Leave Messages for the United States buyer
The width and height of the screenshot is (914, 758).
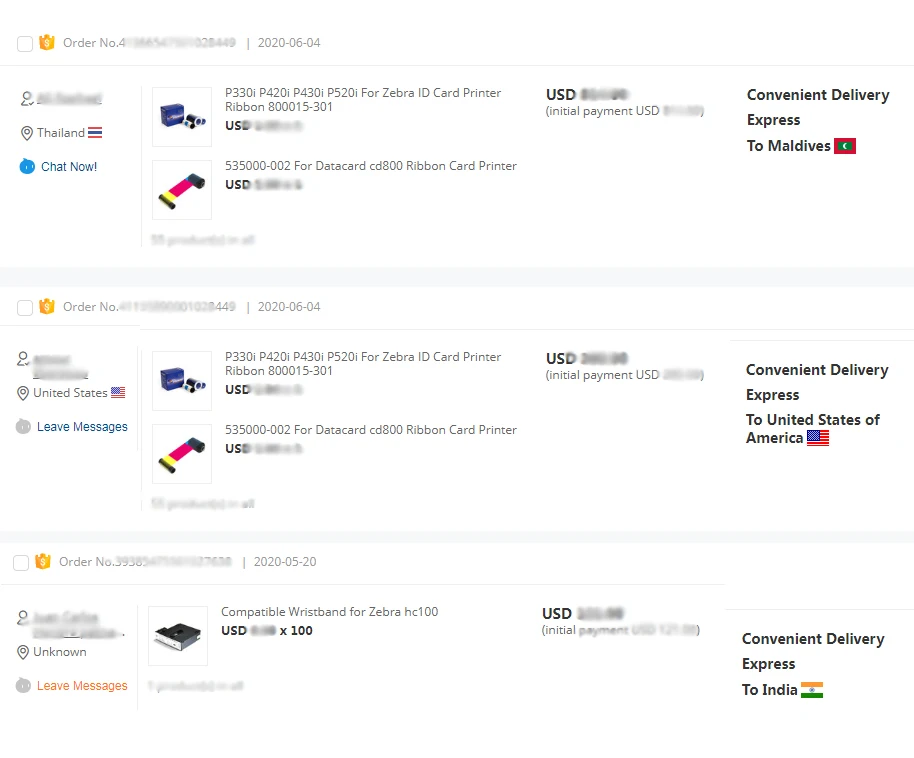pyautogui.click(x=82, y=427)
